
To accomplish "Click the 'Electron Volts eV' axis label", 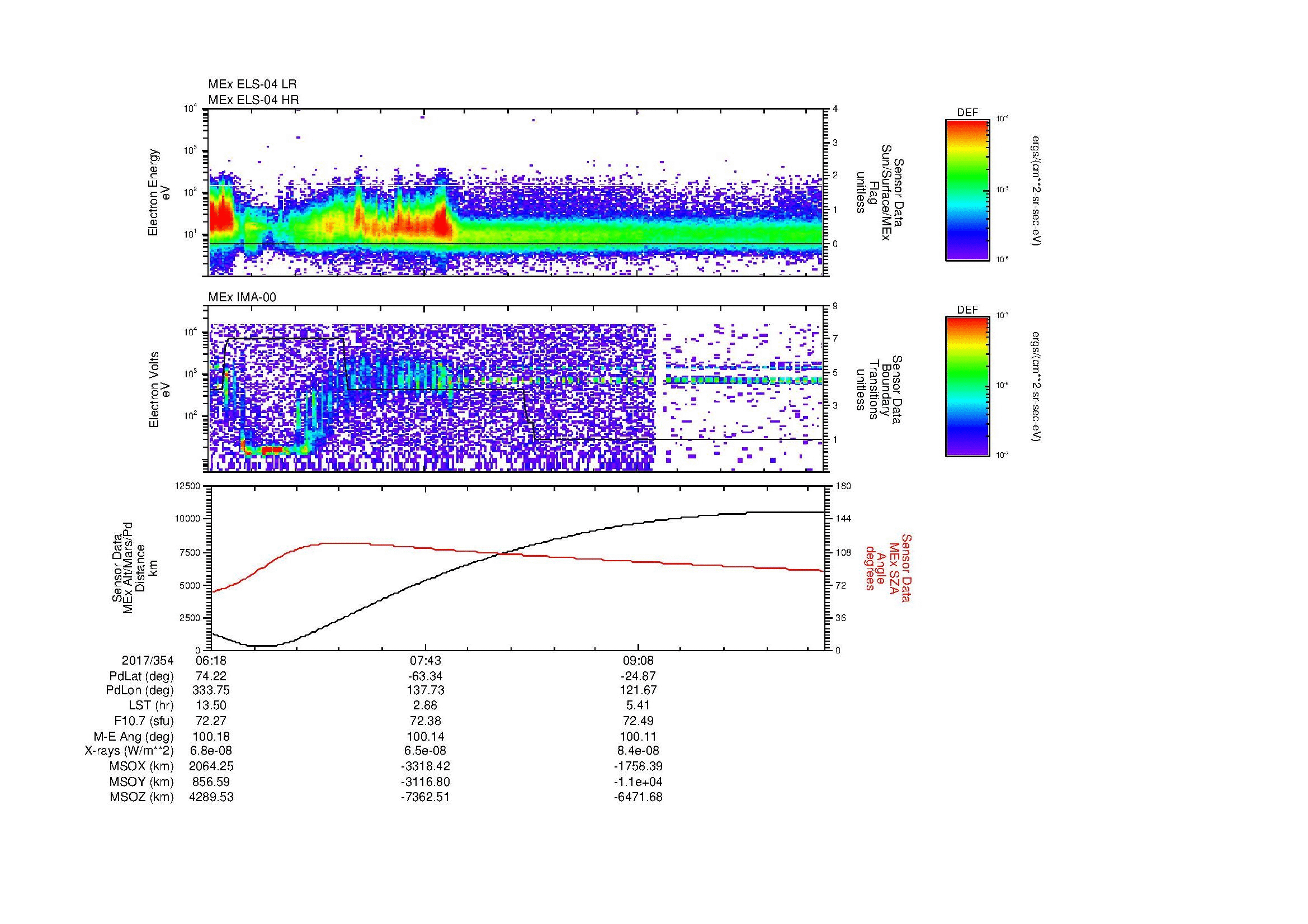I will point(159,390).
